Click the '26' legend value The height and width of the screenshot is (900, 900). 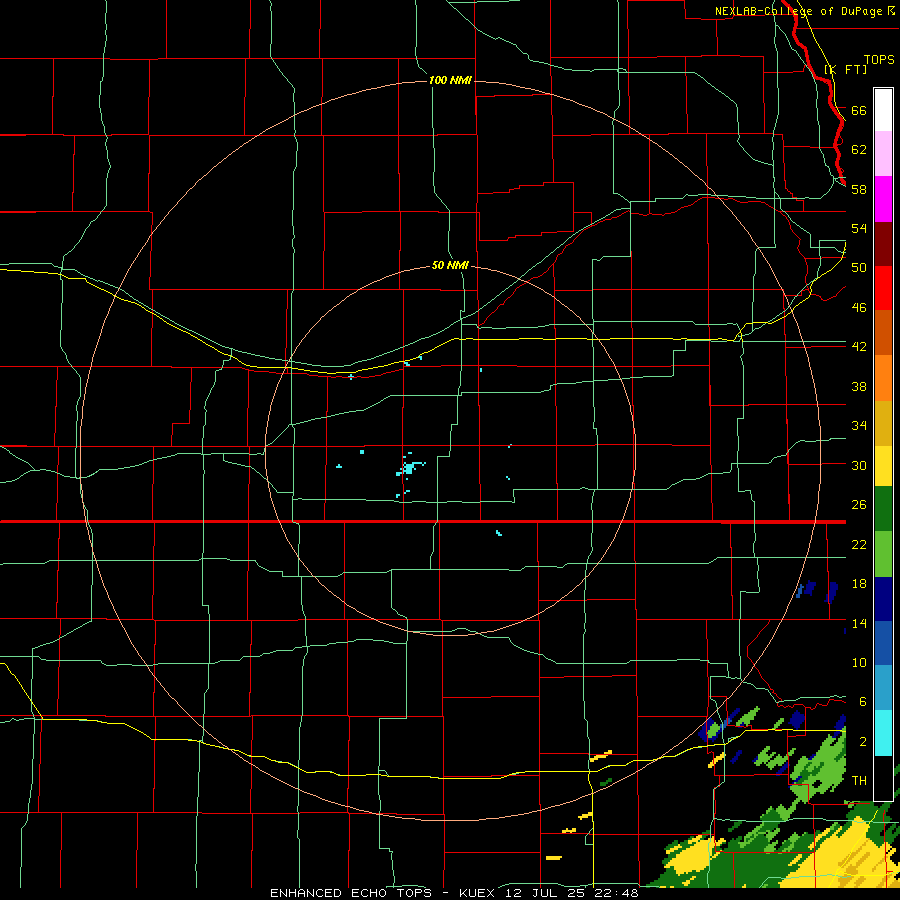coord(859,505)
